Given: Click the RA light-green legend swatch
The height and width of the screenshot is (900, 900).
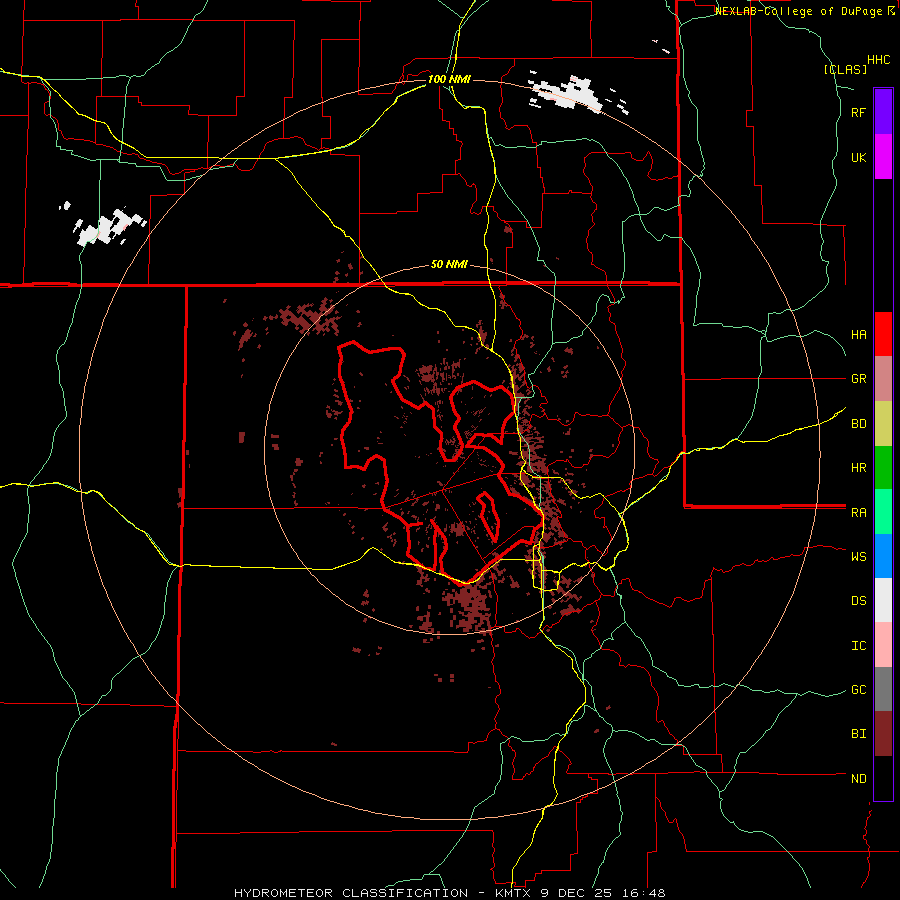Looking at the screenshot, I should [x=883, y=512].
